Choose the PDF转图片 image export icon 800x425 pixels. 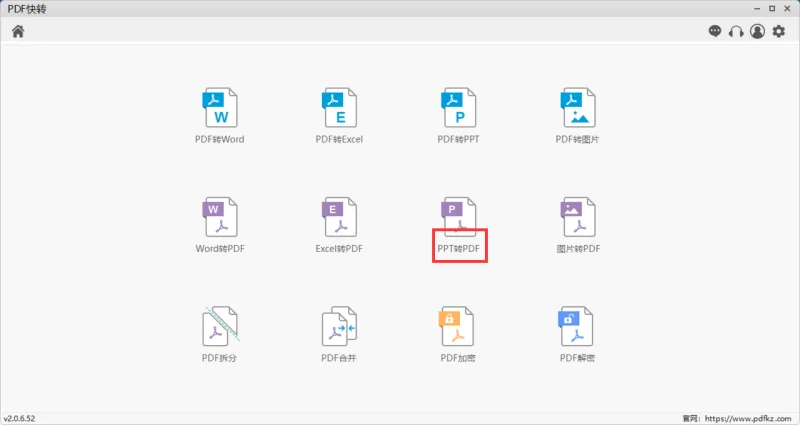point(578,108)
